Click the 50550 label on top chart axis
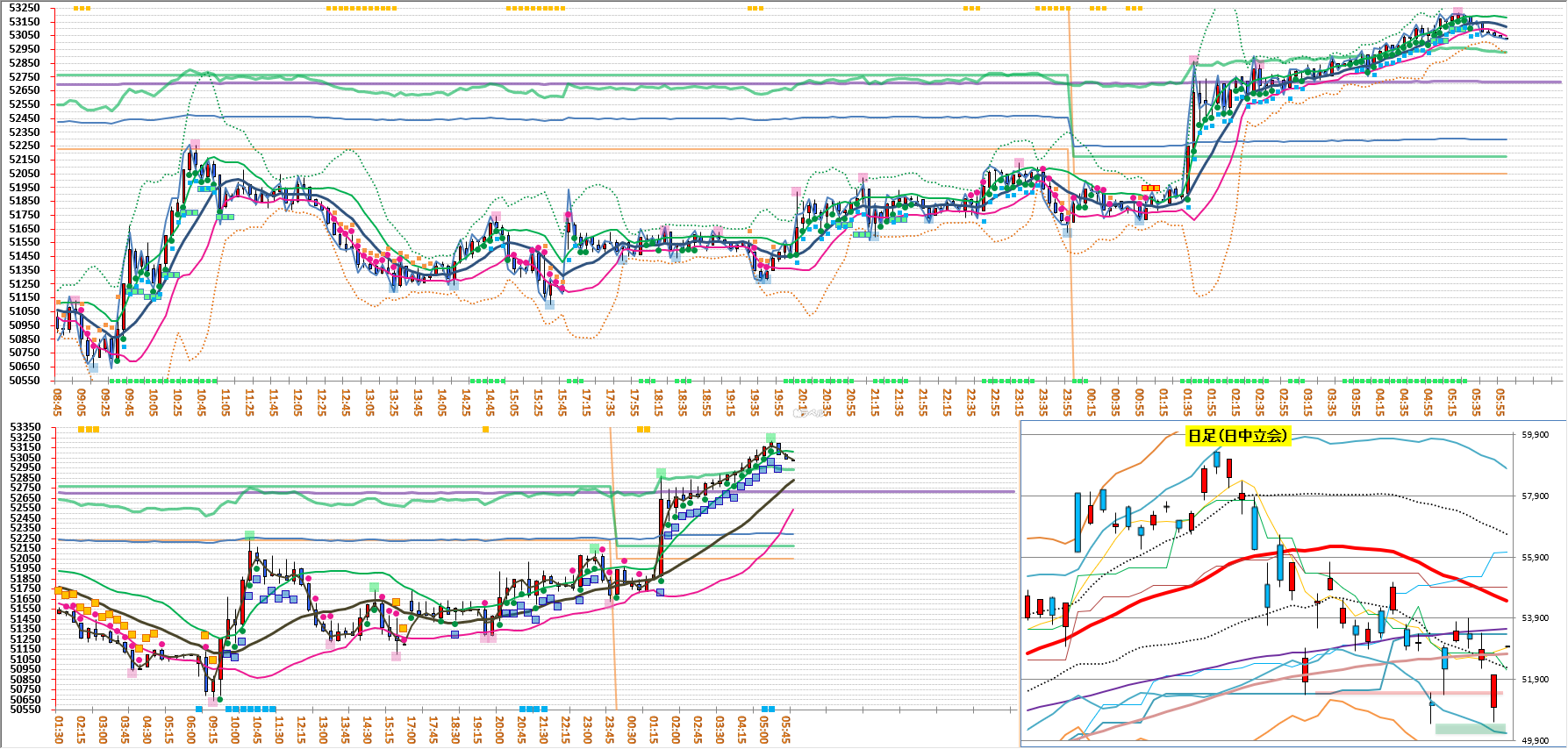 25,381
